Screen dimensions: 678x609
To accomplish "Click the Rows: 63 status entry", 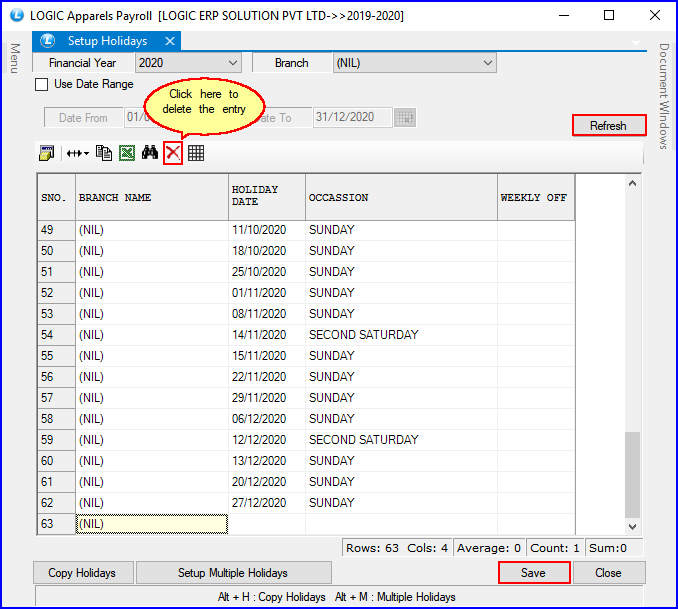I will [x=372, y=548].
